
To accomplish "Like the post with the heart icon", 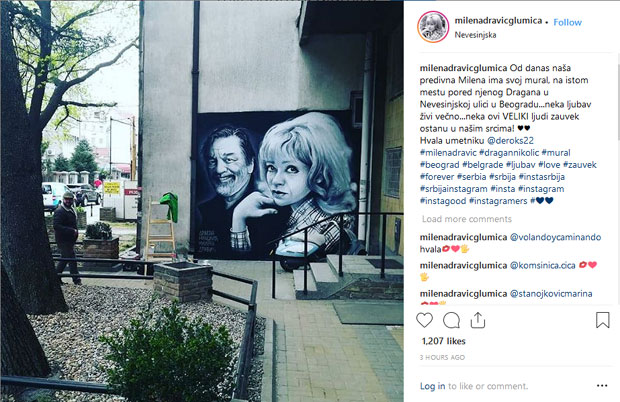I will [424, 320].
